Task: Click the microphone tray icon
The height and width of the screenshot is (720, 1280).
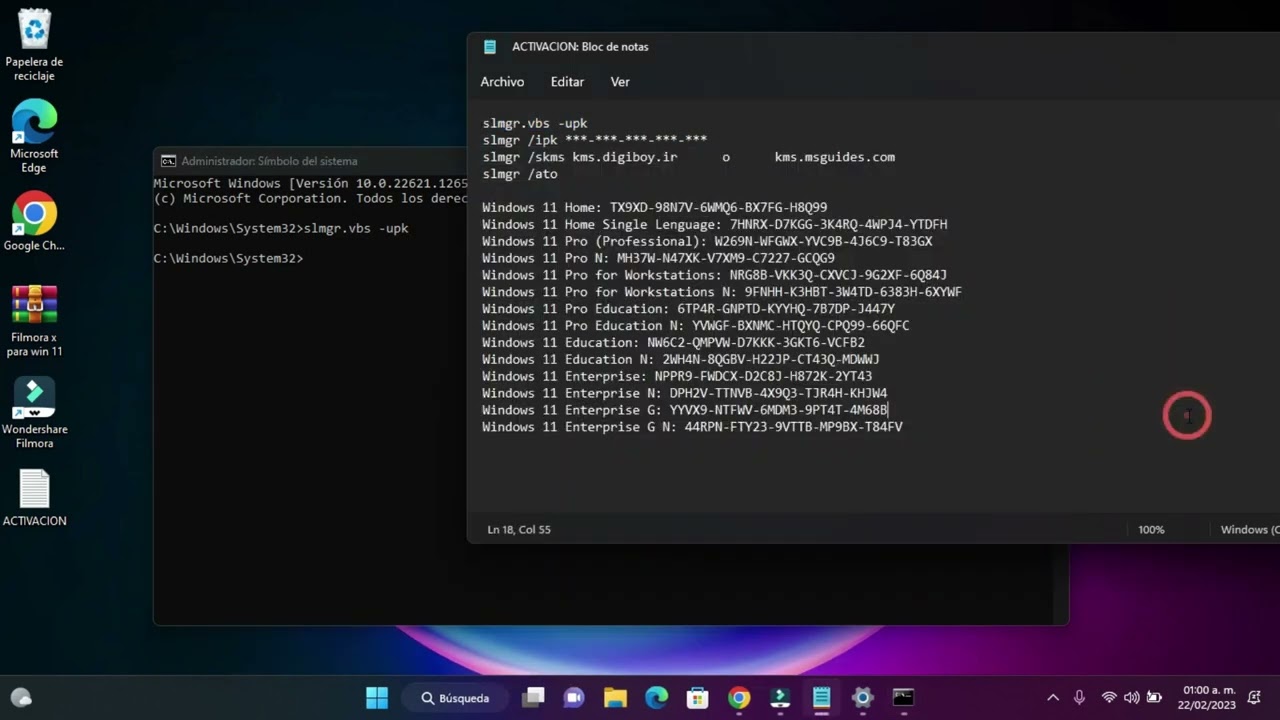Action: pyautogui.click(x=1080, y=698)
